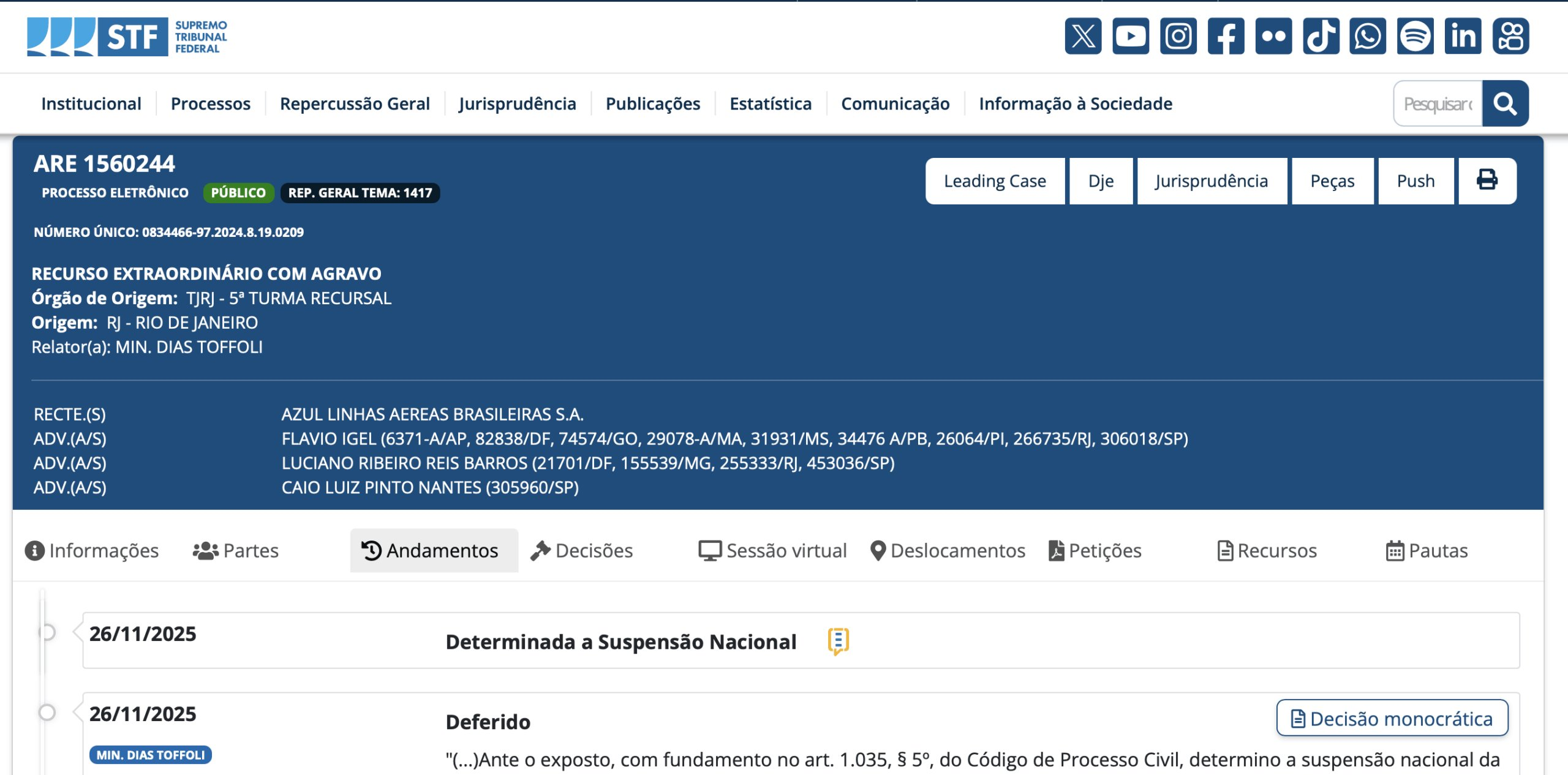
Task: Open the Jurisprudência navigation menu
Action: point(518,103)
